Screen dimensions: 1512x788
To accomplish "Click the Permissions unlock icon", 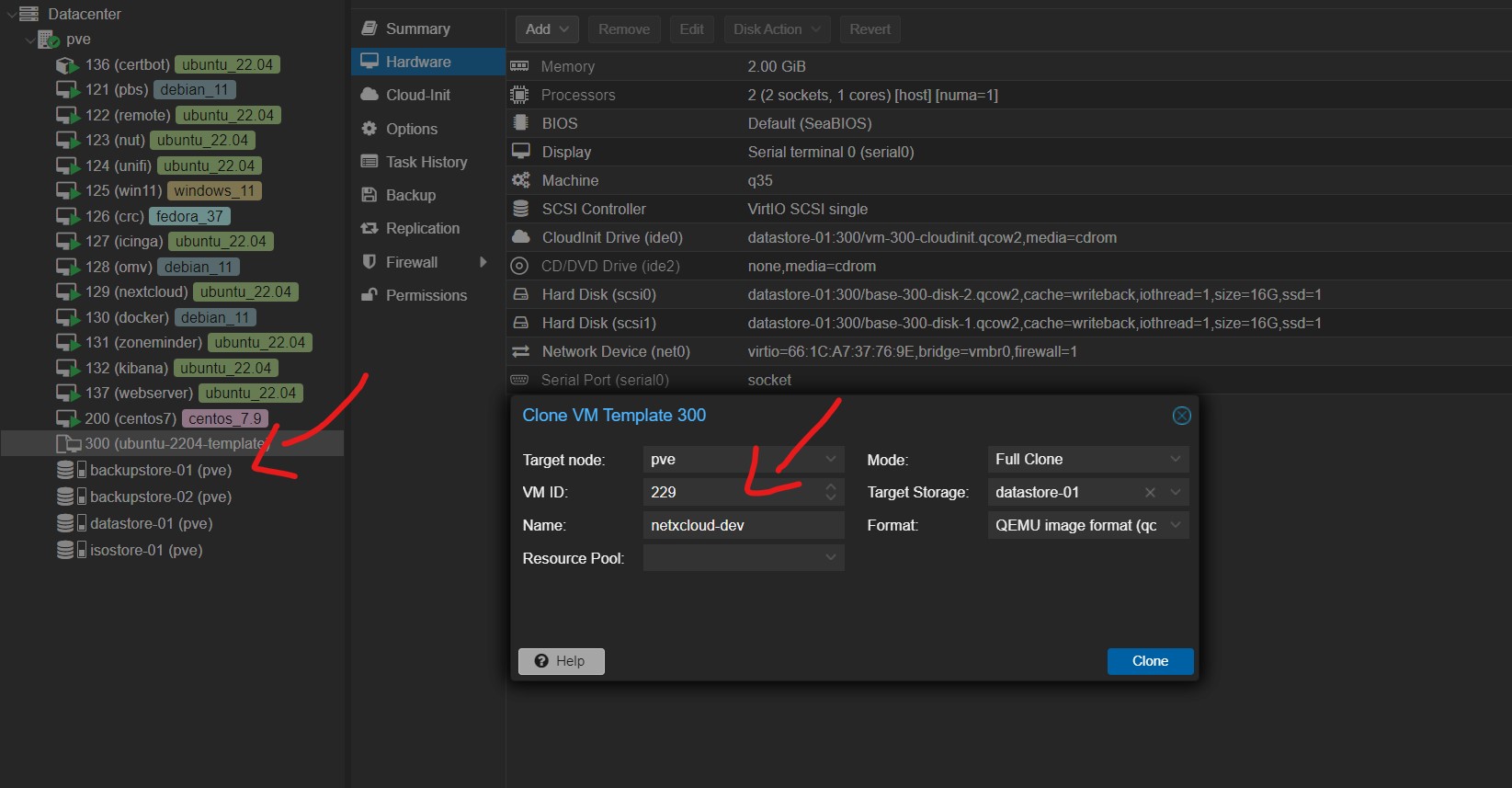I will coord(369,295).
